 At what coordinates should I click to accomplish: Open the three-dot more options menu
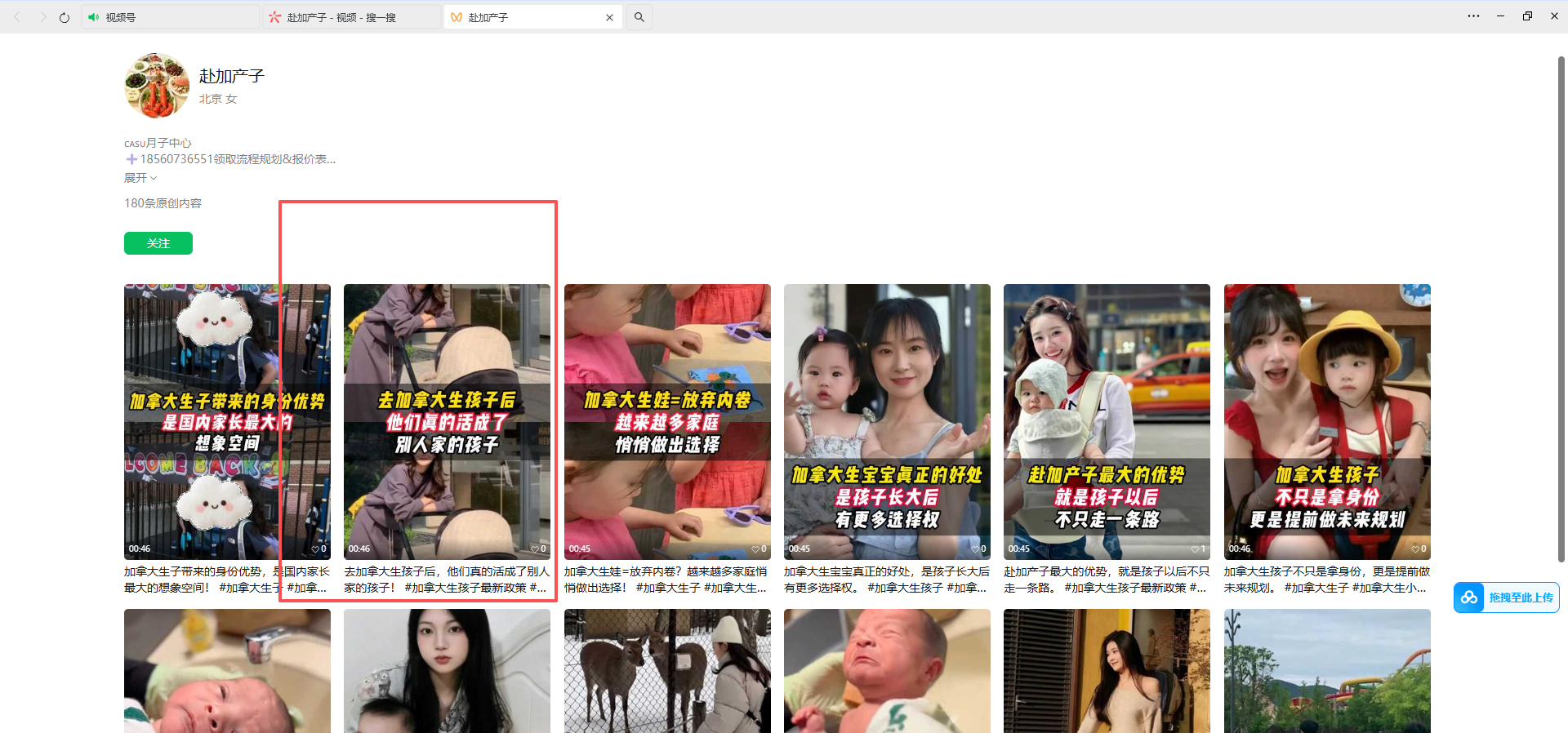point(1473,16)
